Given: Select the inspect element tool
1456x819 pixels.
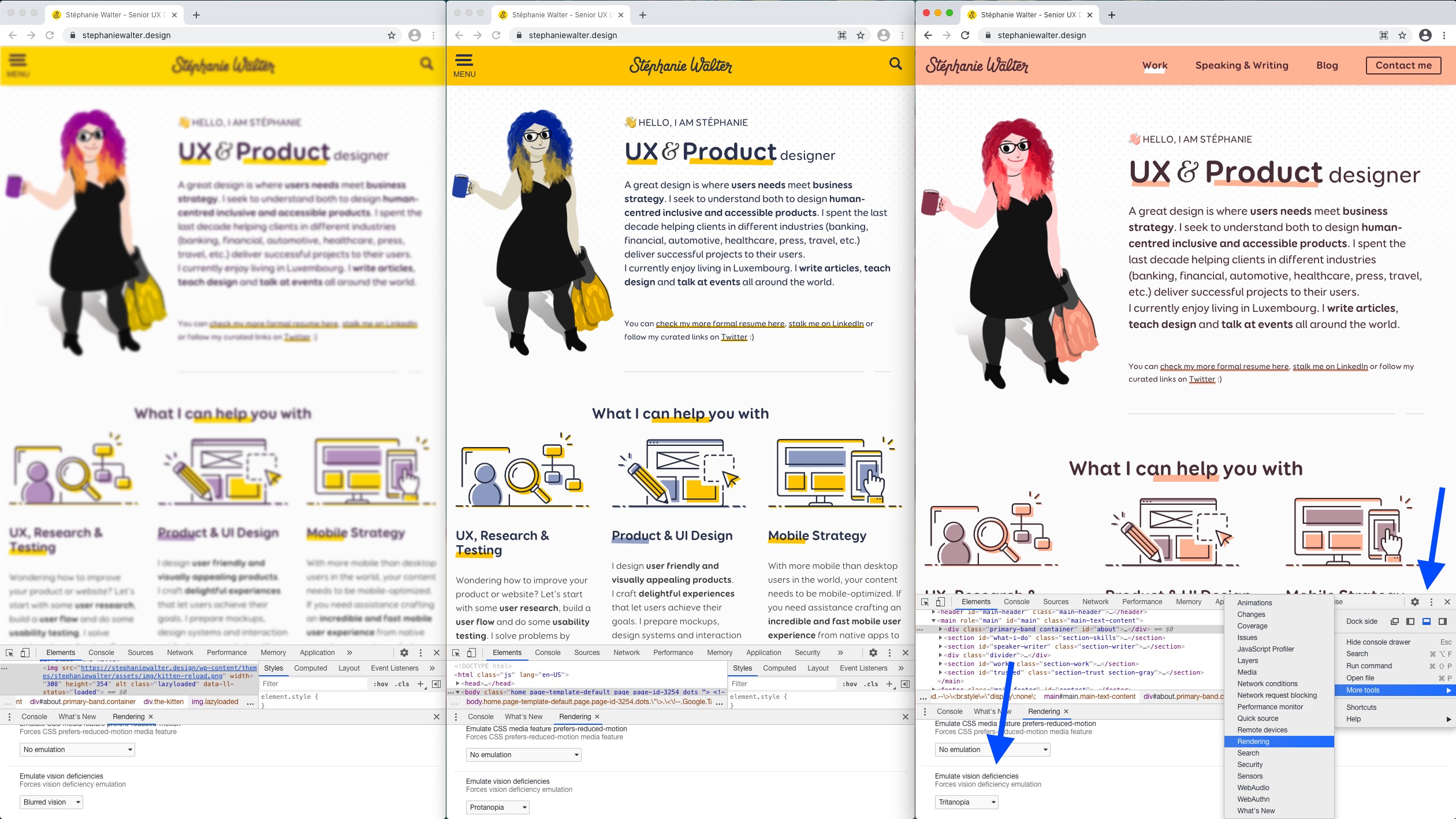Looking at the screenshot, I should tap(10, 652).
